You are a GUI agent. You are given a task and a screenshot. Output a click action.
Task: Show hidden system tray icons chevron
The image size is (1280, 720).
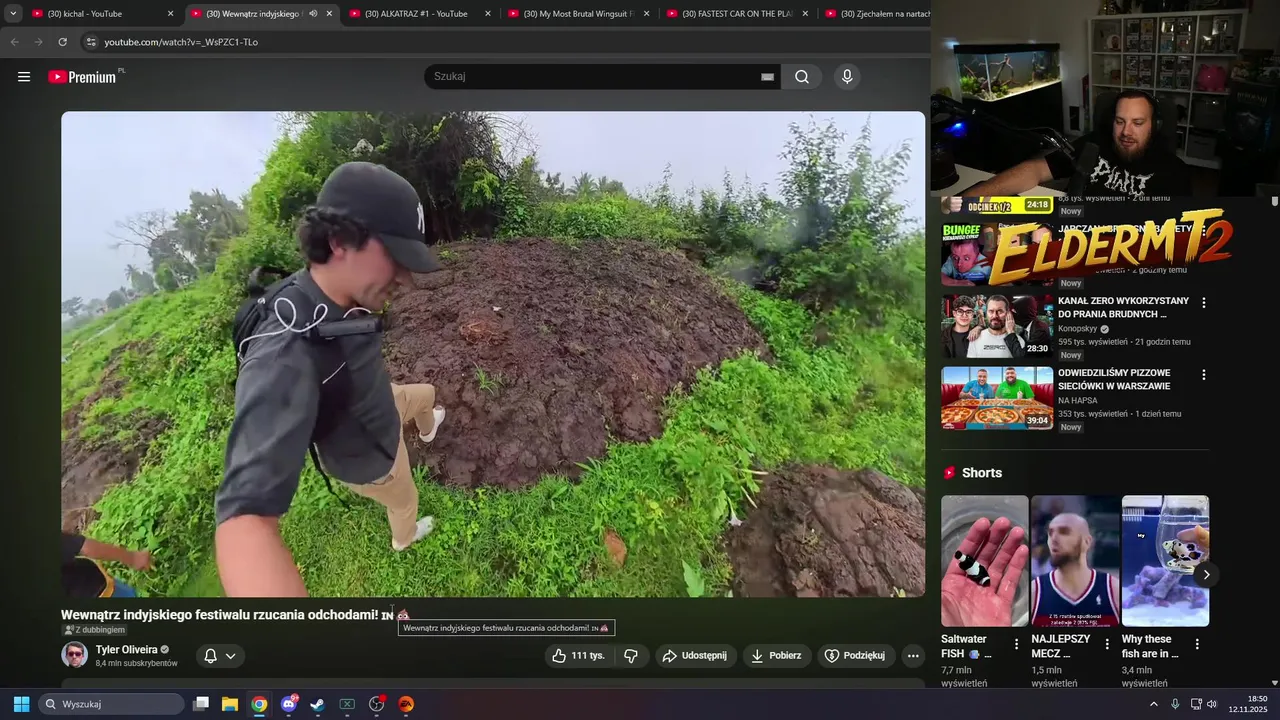tap(1153, 704)
